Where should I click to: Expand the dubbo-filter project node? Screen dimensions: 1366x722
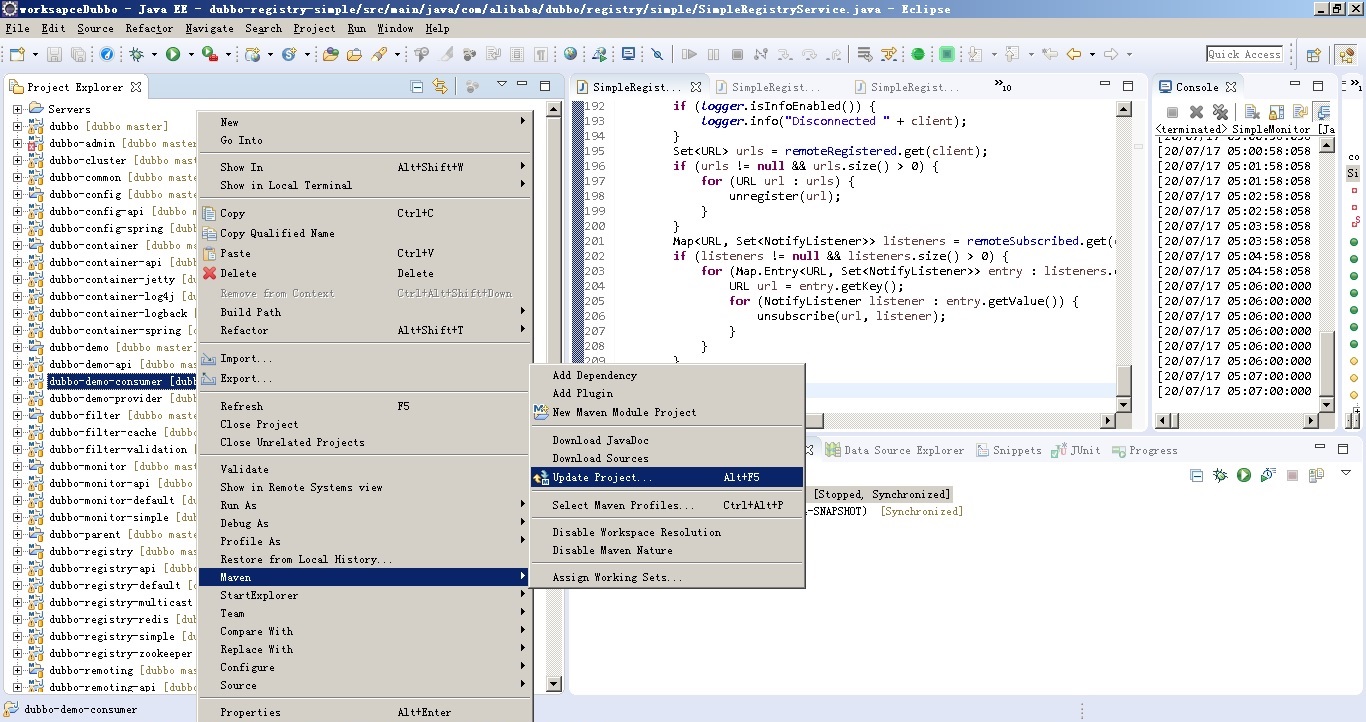point(17,415)
